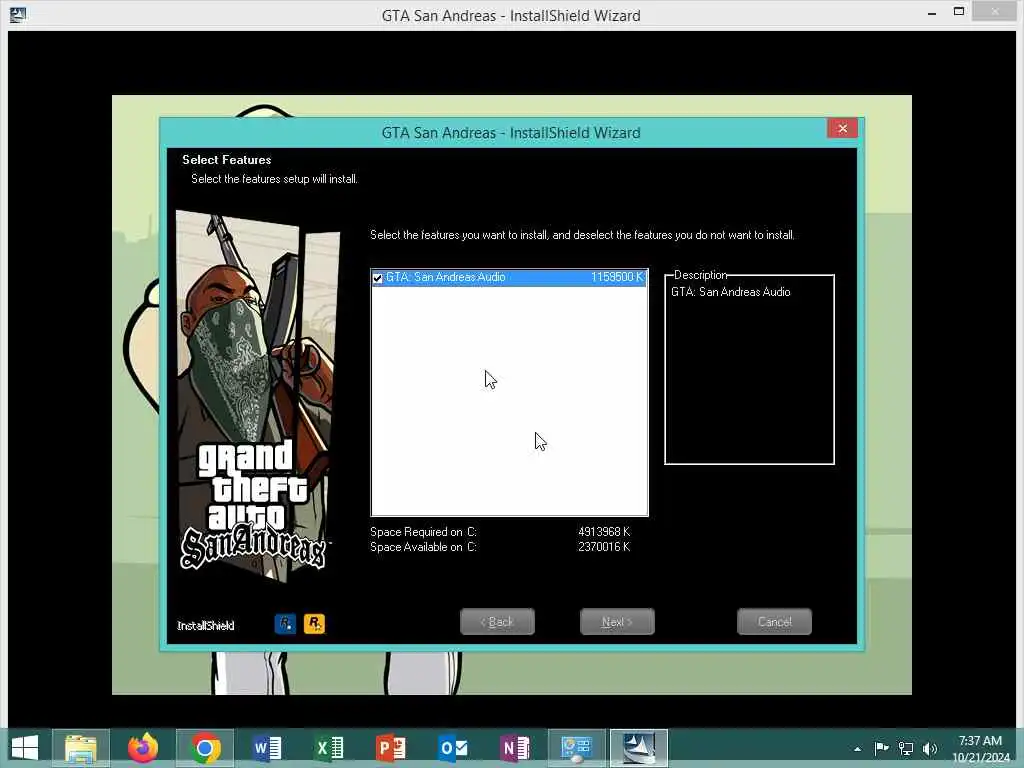Image resolution: width=1024 pixels, height=768 pixels.
Task: Minimize the outer InstallShield window
Action: point(932,13)
